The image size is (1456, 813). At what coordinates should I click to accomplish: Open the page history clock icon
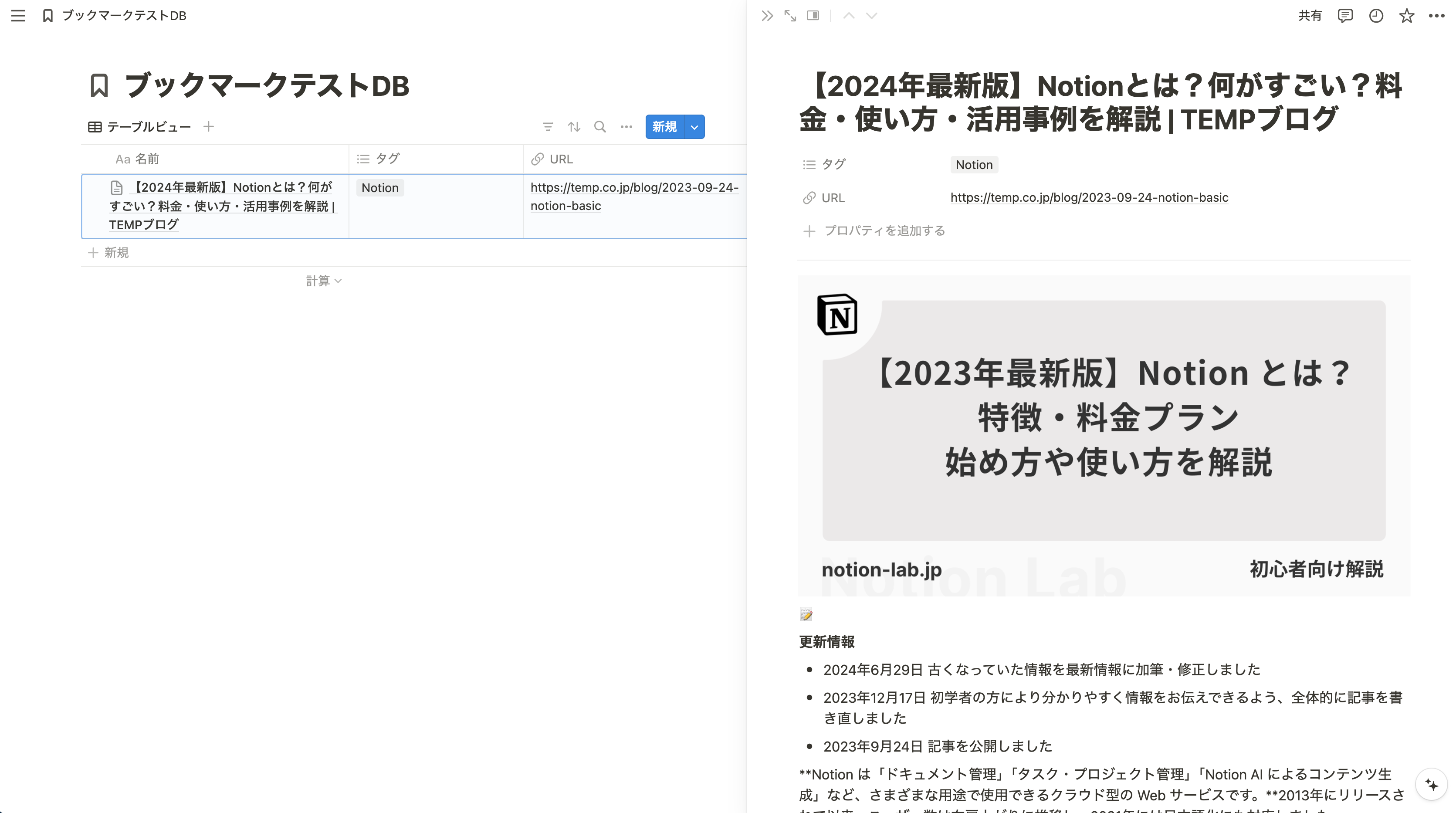1376,16
